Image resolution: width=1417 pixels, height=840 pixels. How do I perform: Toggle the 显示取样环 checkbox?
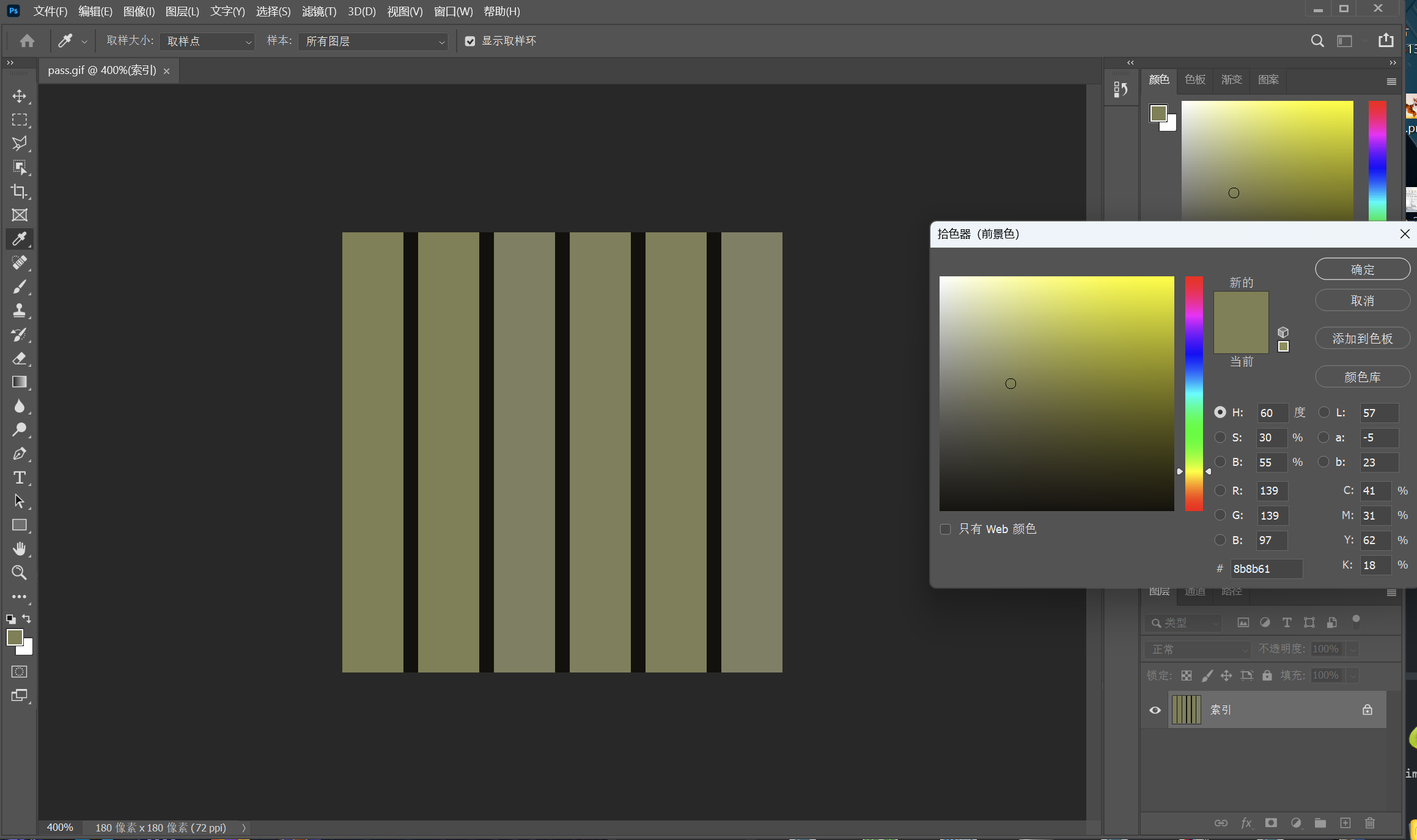(470, 41)
